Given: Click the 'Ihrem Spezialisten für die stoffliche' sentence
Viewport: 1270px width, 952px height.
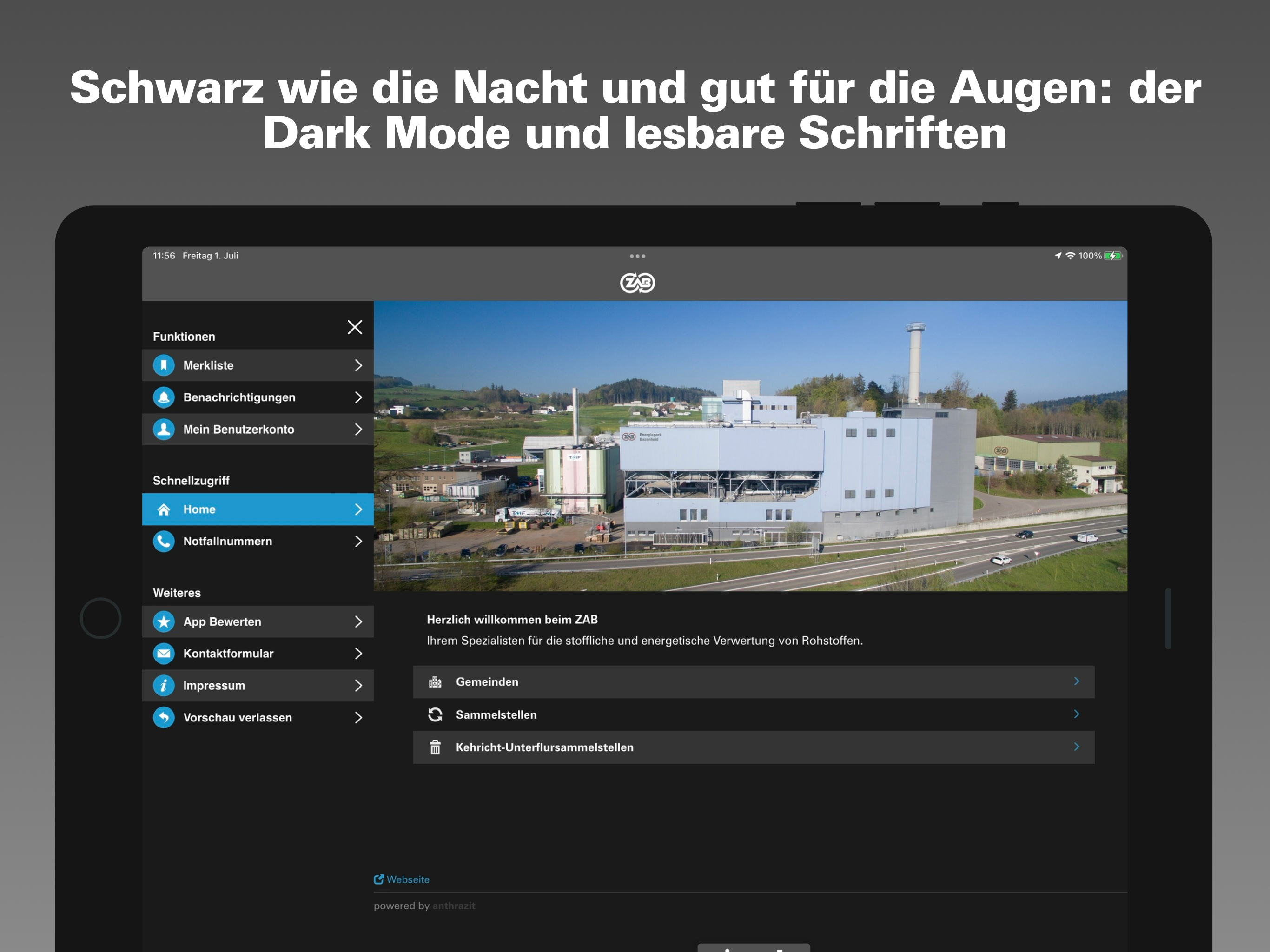Looking at the screenshot, I should pos(645,640).
